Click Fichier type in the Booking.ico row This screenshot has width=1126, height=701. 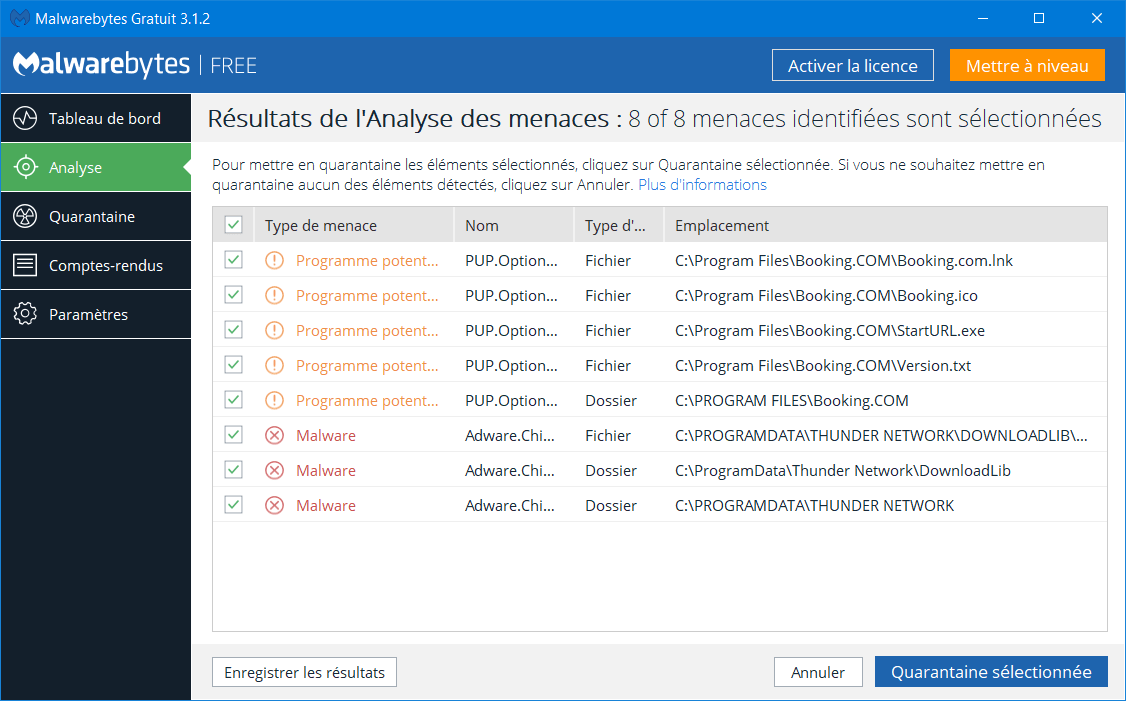click(608, 295)
